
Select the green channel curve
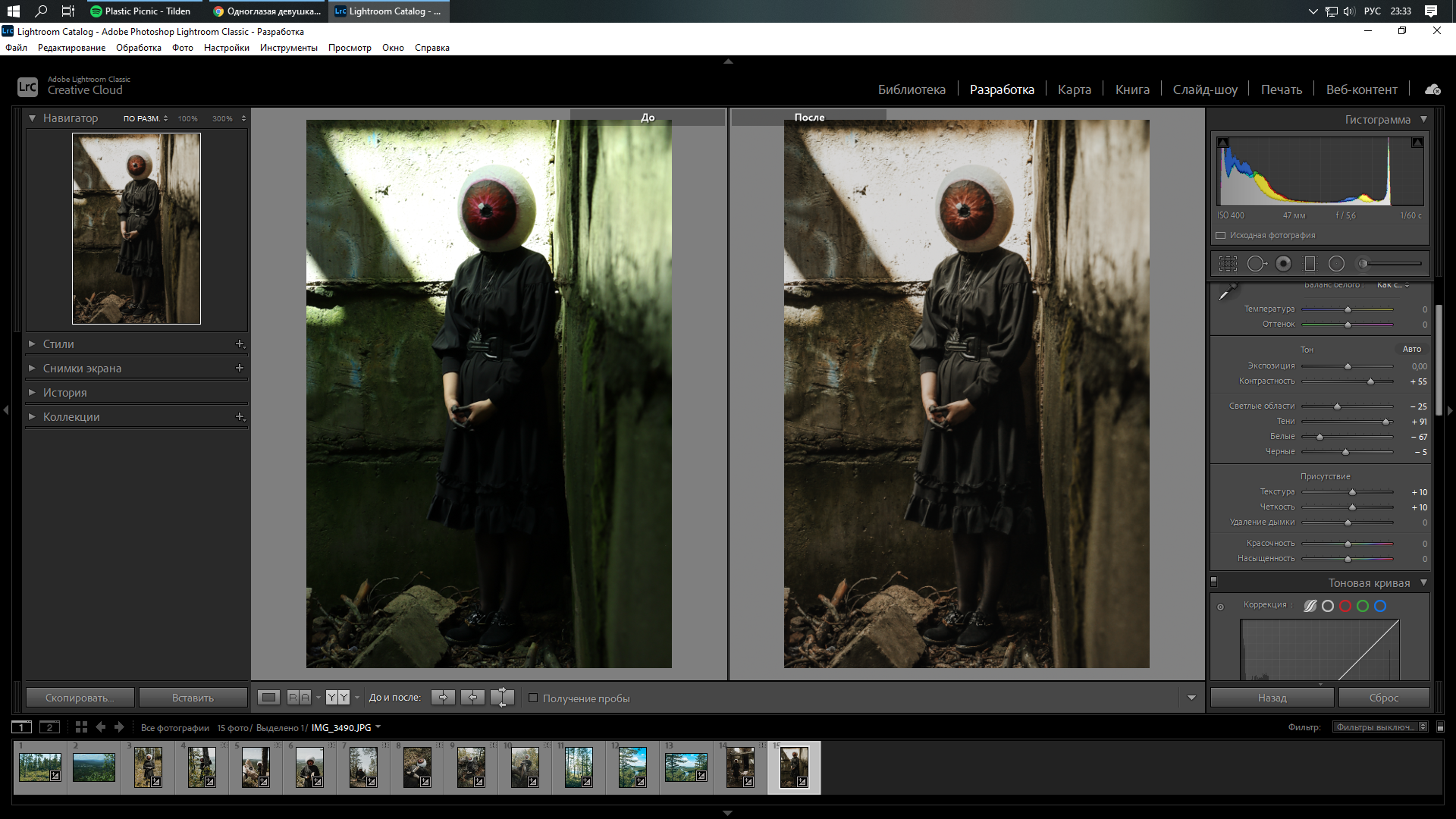pos(1363,606)
